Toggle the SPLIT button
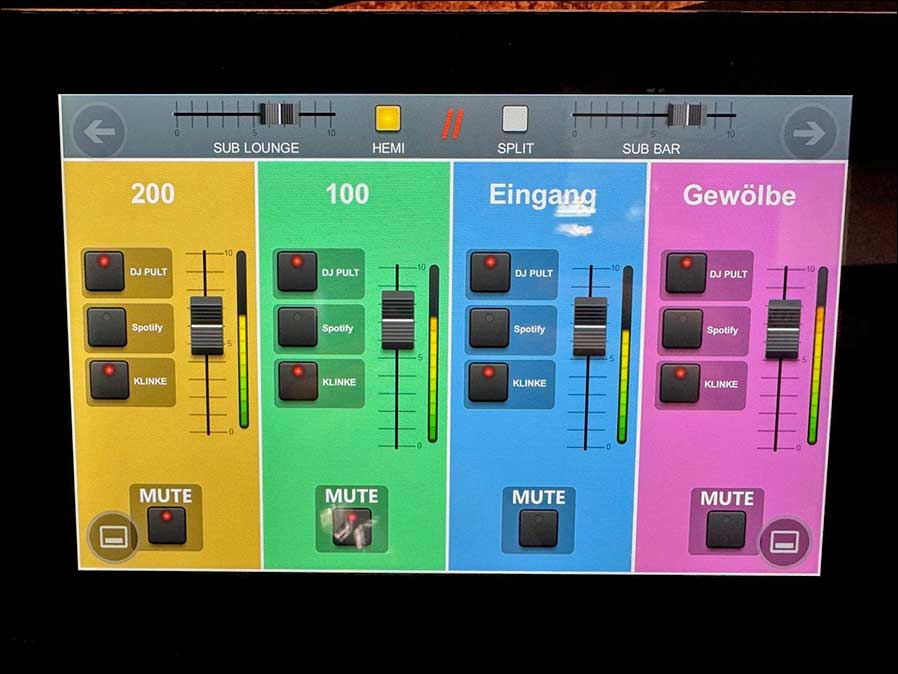The width and height of the screenshot is (898, 674). (x=515, y=119)
